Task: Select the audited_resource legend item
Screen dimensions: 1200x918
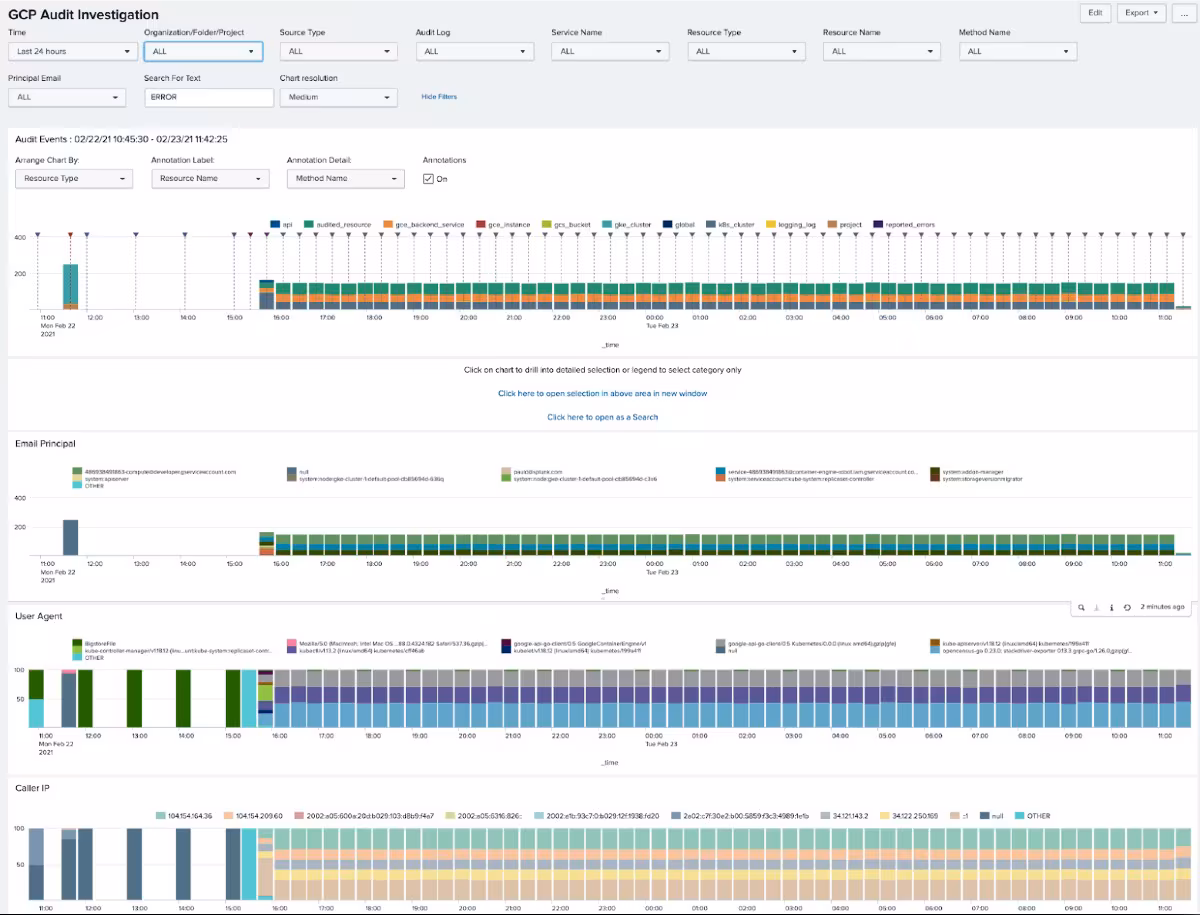Action: click(x=335, y=225)
